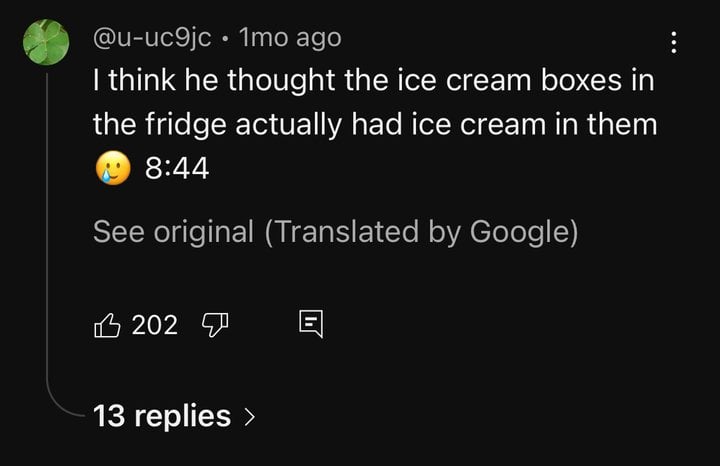Screen dimensions: 720x466
Task: Click the 1mo ago comment date
Action: click(291, 38)
